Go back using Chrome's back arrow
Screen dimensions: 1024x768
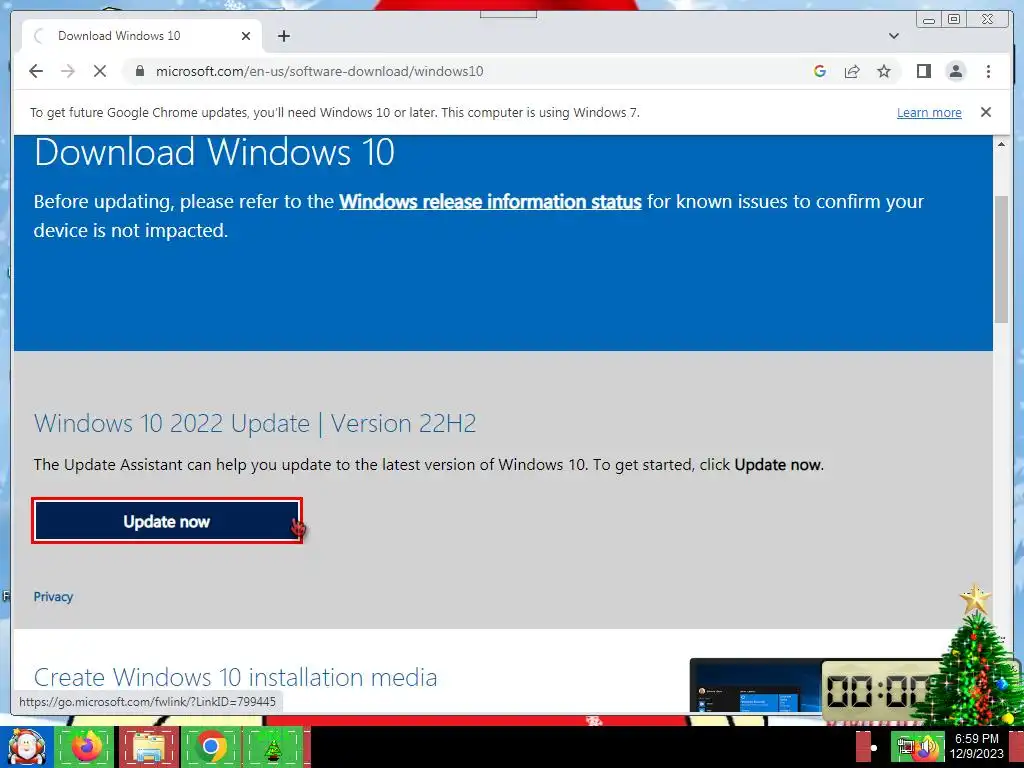point(36,71)
